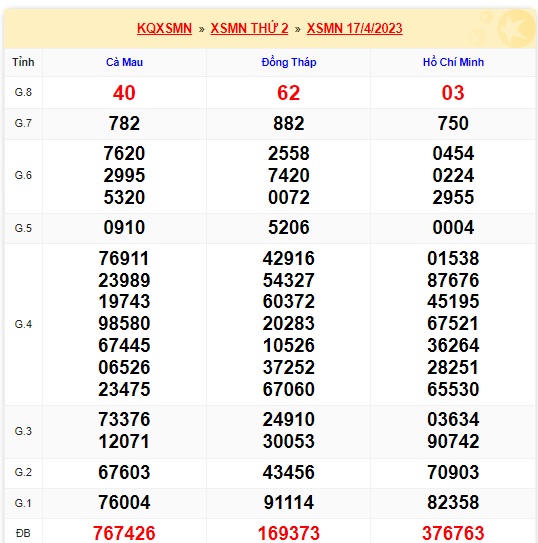Select G.4 number 20283
Viewport: 538px width, 543px height.
click(x=289, y=323)
